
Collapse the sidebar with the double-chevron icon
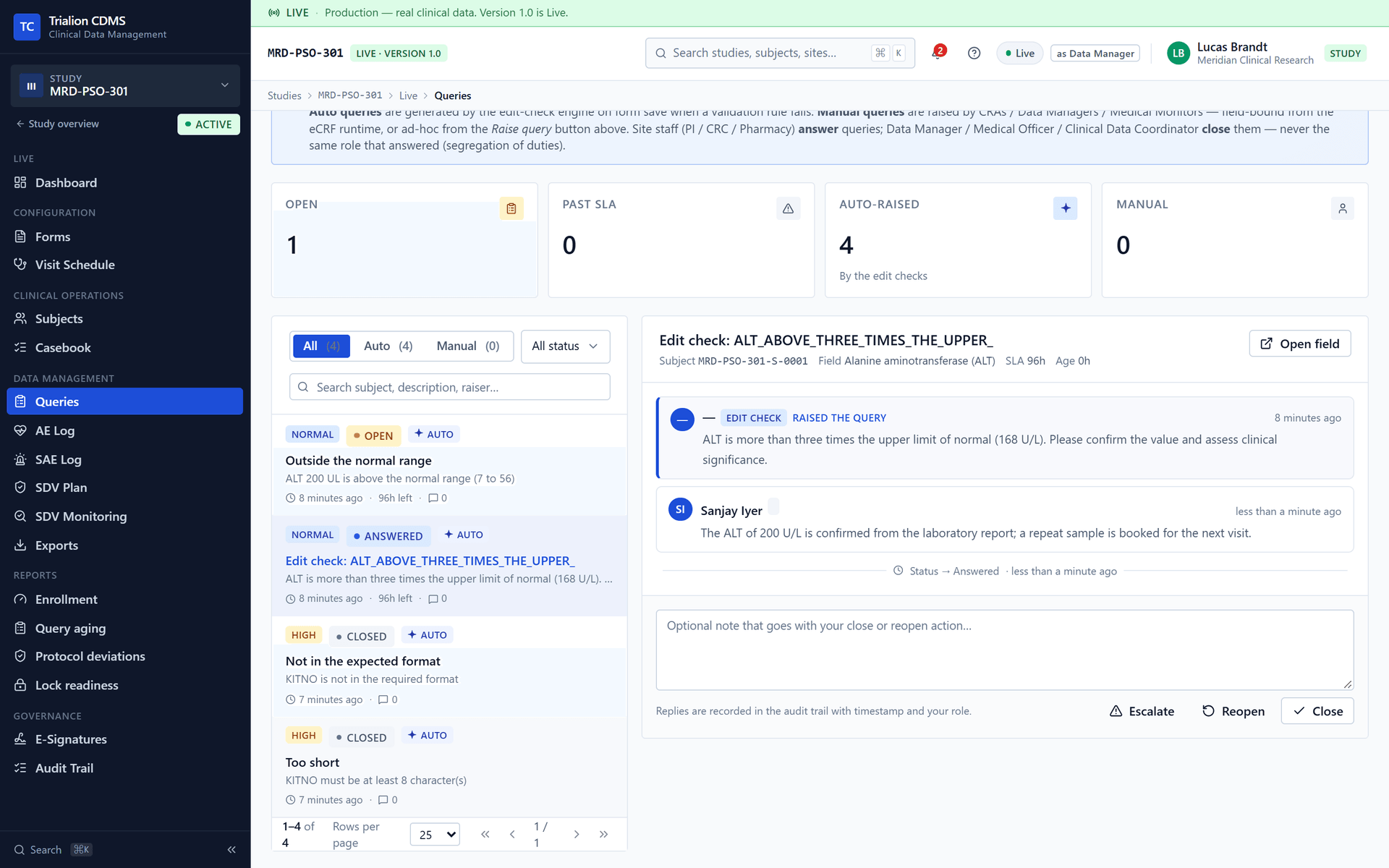[x=231, y=850]
